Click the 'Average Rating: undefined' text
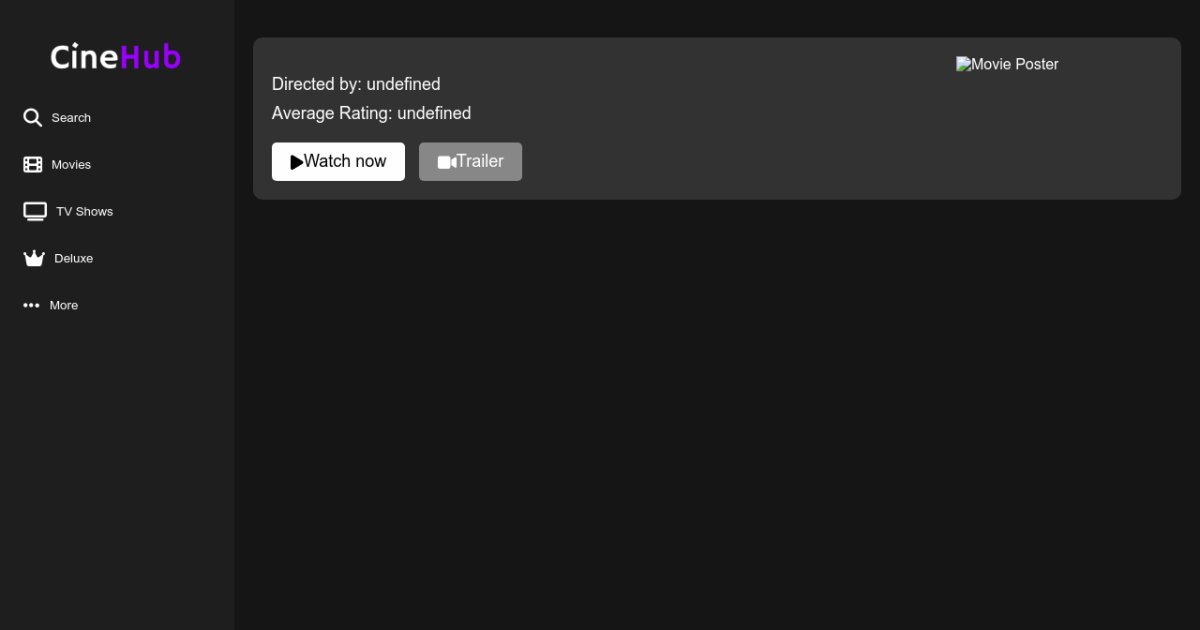1200x630 pixels. pyautogui.click(x=371, y=113)
